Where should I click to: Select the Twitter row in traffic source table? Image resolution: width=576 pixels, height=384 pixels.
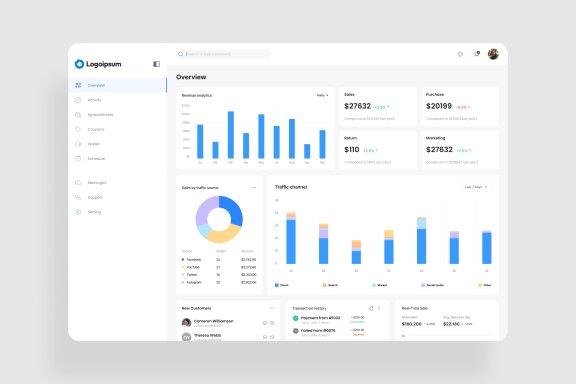point(219,275)
